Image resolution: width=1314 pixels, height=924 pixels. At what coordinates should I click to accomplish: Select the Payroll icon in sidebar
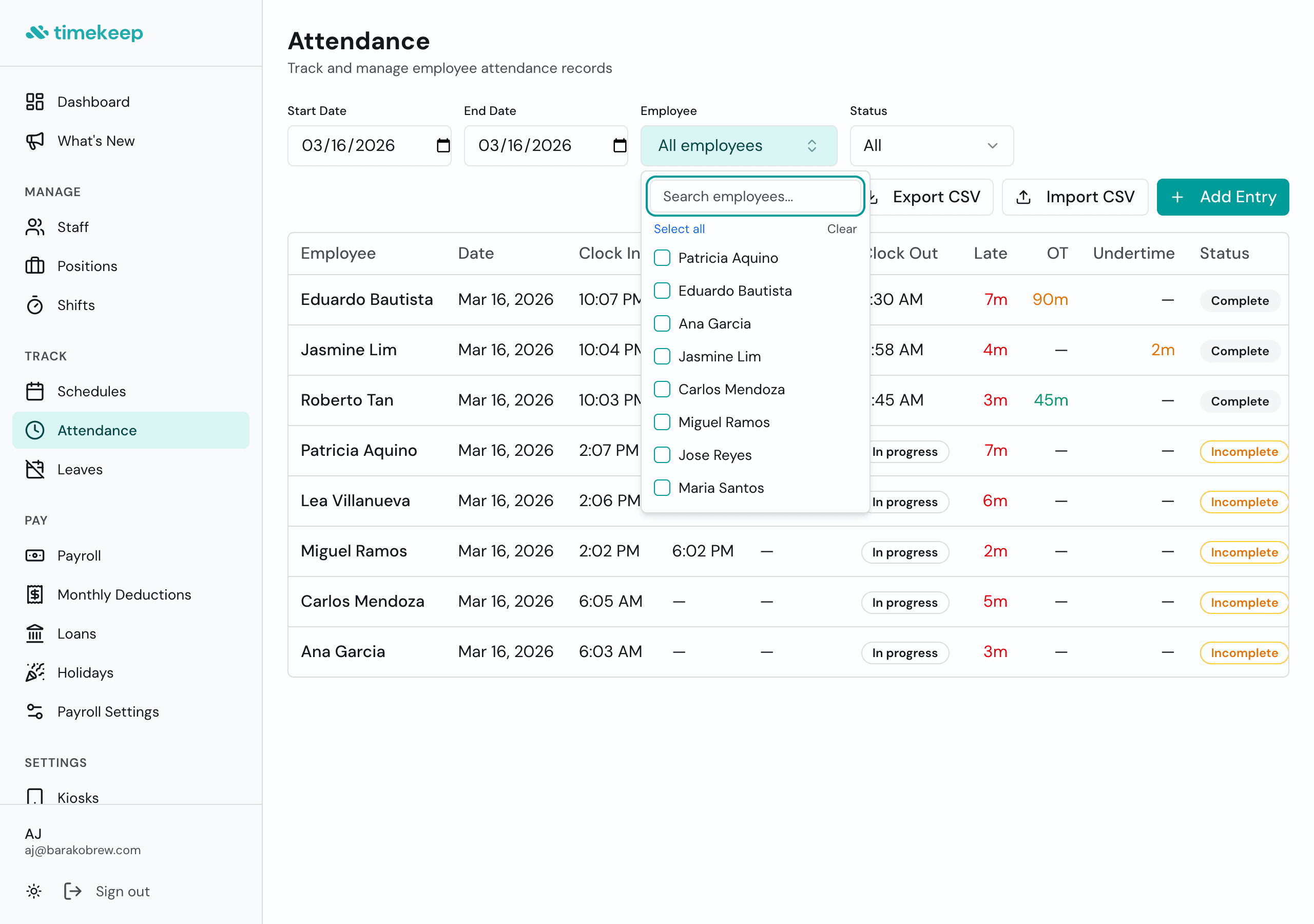point(35,555)
